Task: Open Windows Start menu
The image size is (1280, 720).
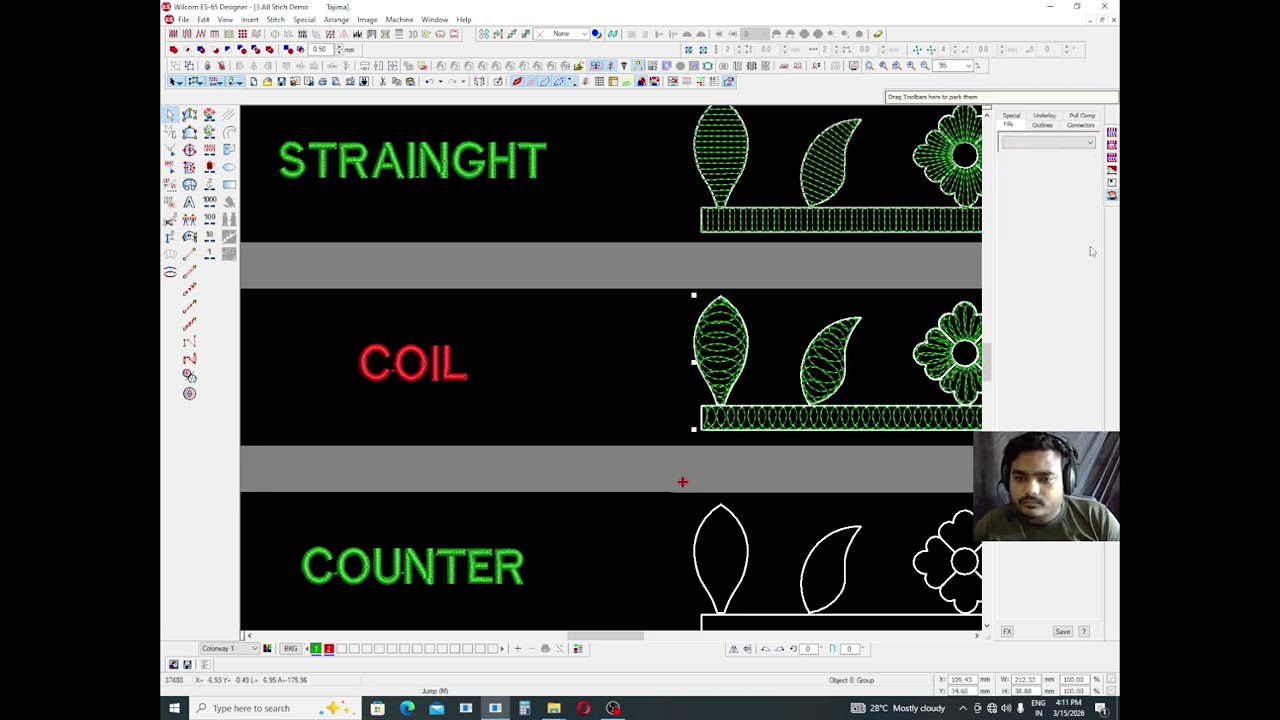Action: pyautogui.click(x=174, y=708)
